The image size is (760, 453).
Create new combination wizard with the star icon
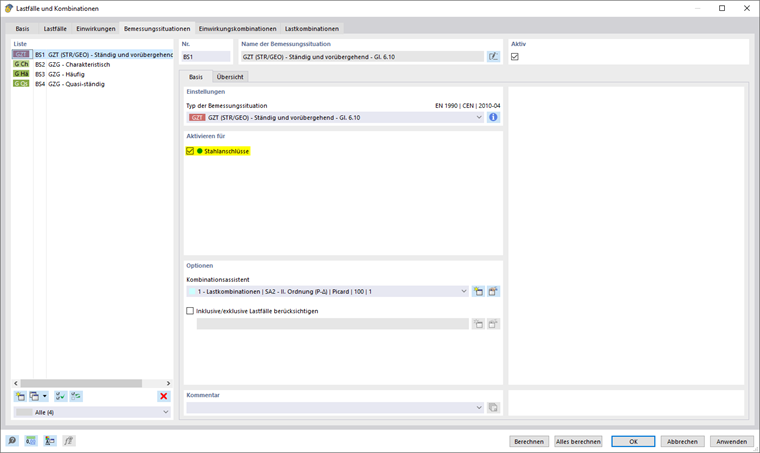478,292
